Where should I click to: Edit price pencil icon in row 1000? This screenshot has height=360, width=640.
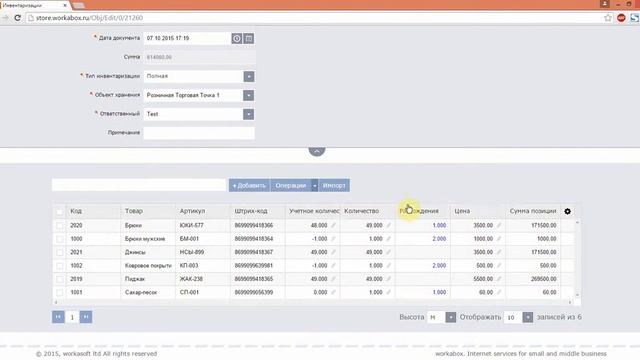499,239
